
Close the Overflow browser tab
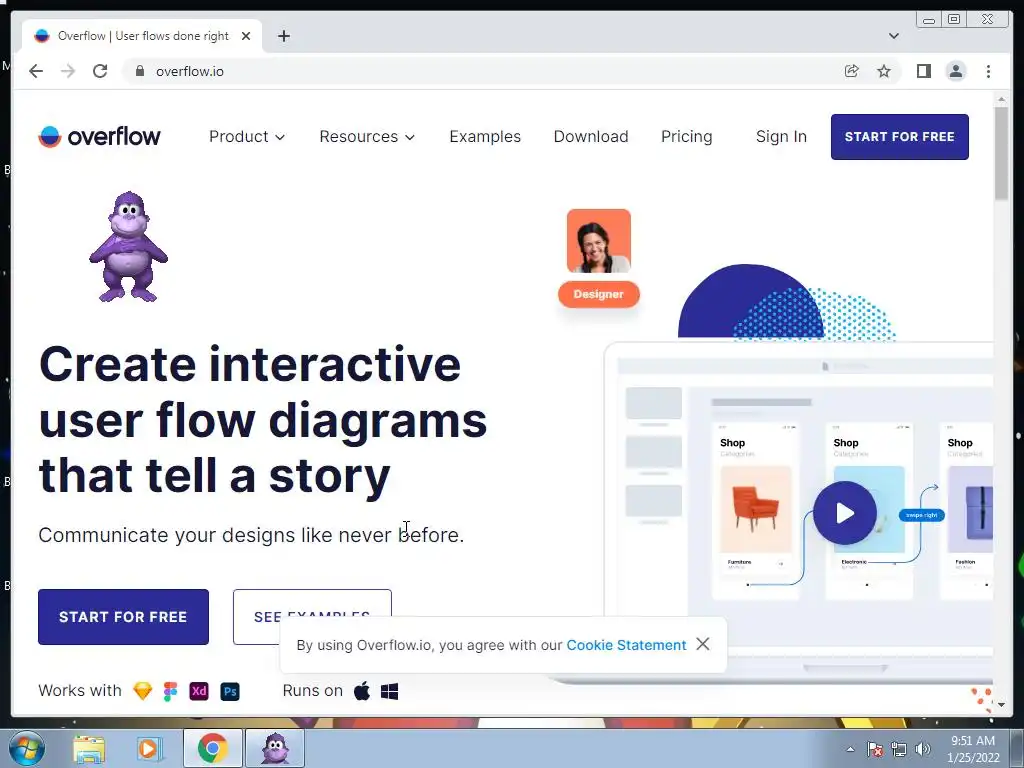(246, 36)
